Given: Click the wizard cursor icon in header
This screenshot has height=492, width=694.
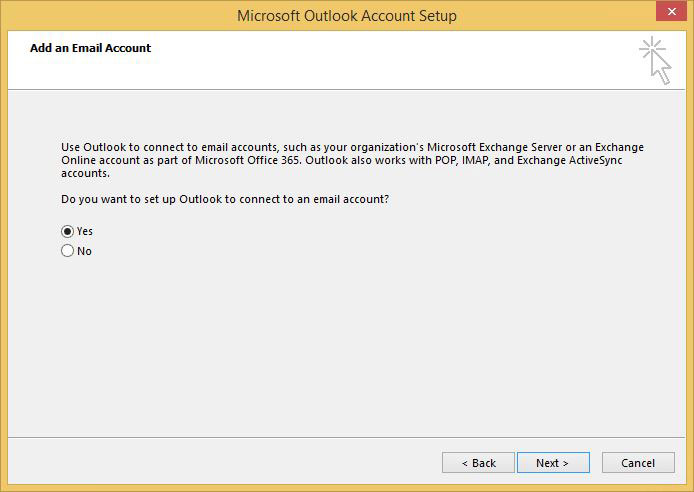Looking at the screenshot, I should tap(655, 61).
